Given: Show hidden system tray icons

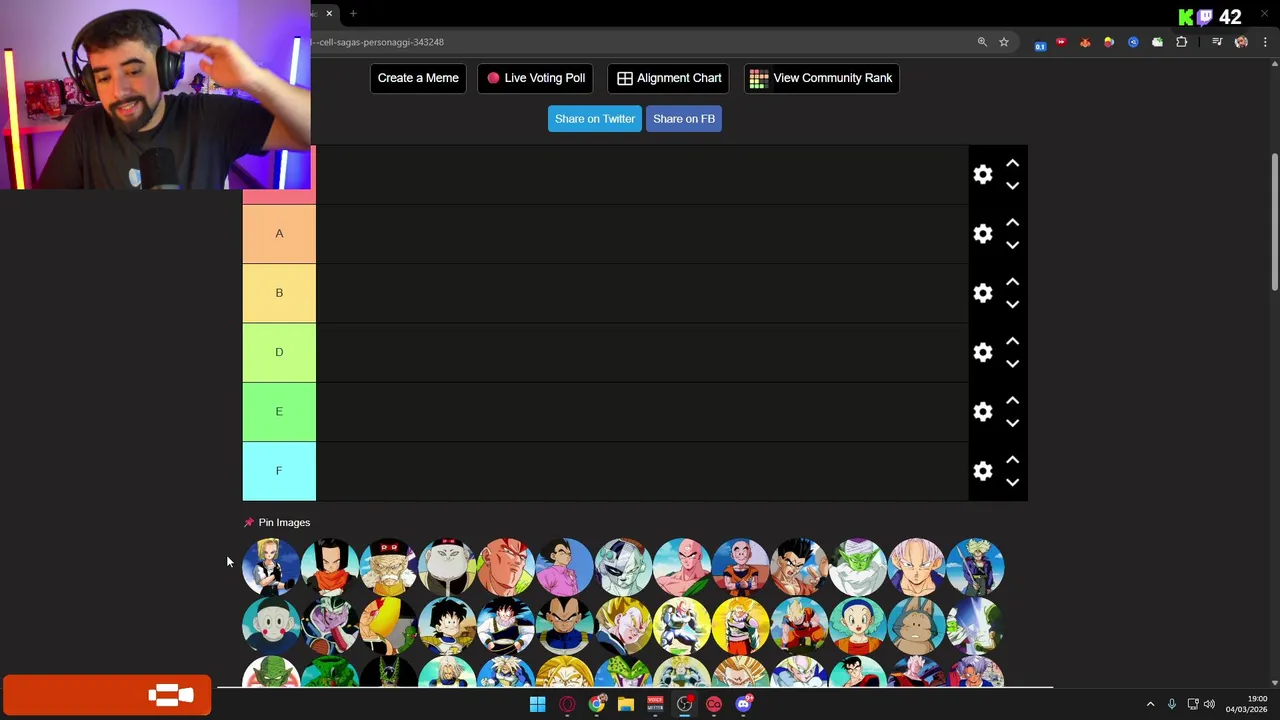Looking at the screenshot, I should click(1150, 704).
